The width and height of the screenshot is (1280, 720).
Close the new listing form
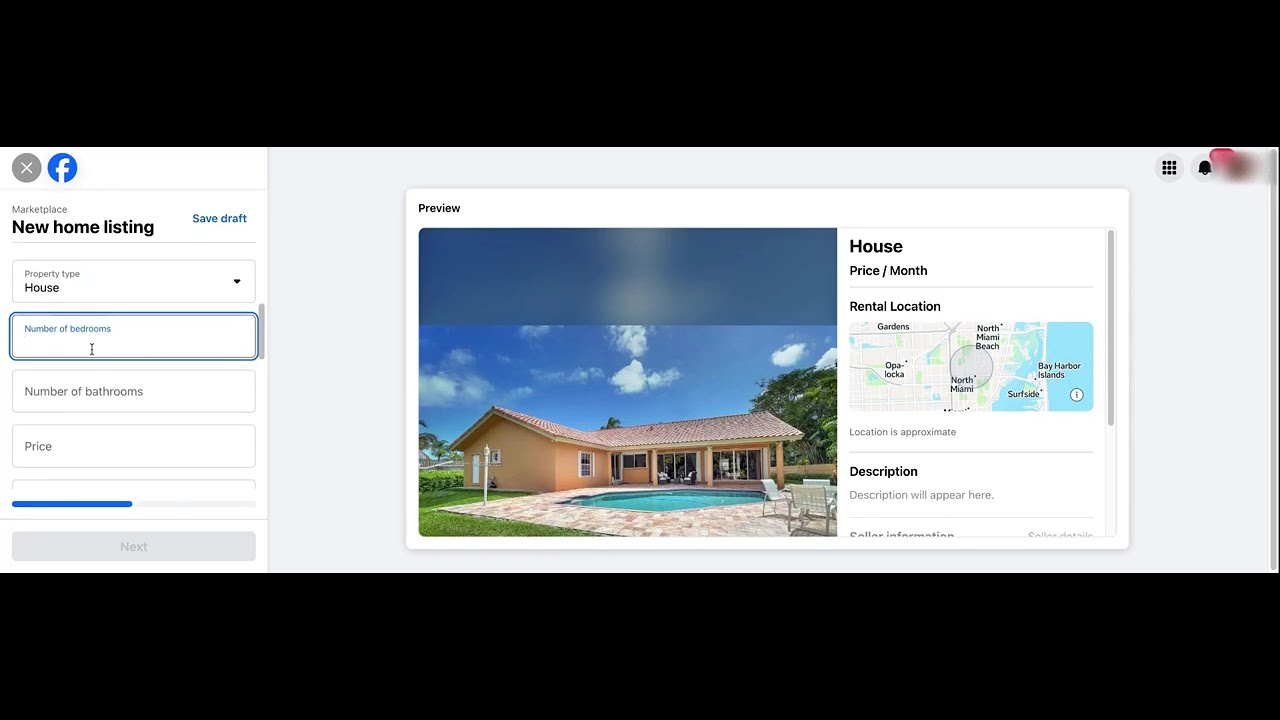[27, 168]
